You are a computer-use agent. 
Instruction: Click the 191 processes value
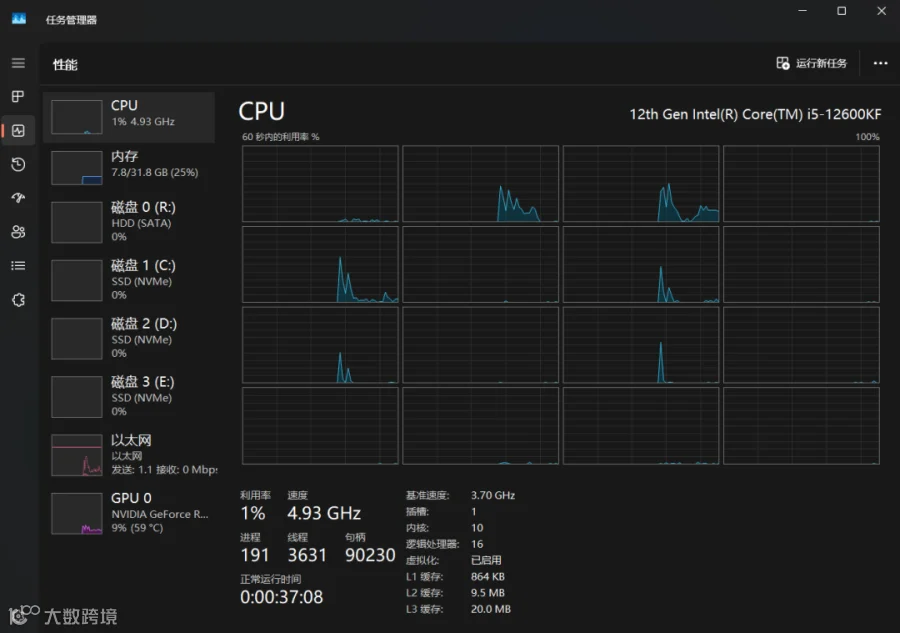(254, 555)
